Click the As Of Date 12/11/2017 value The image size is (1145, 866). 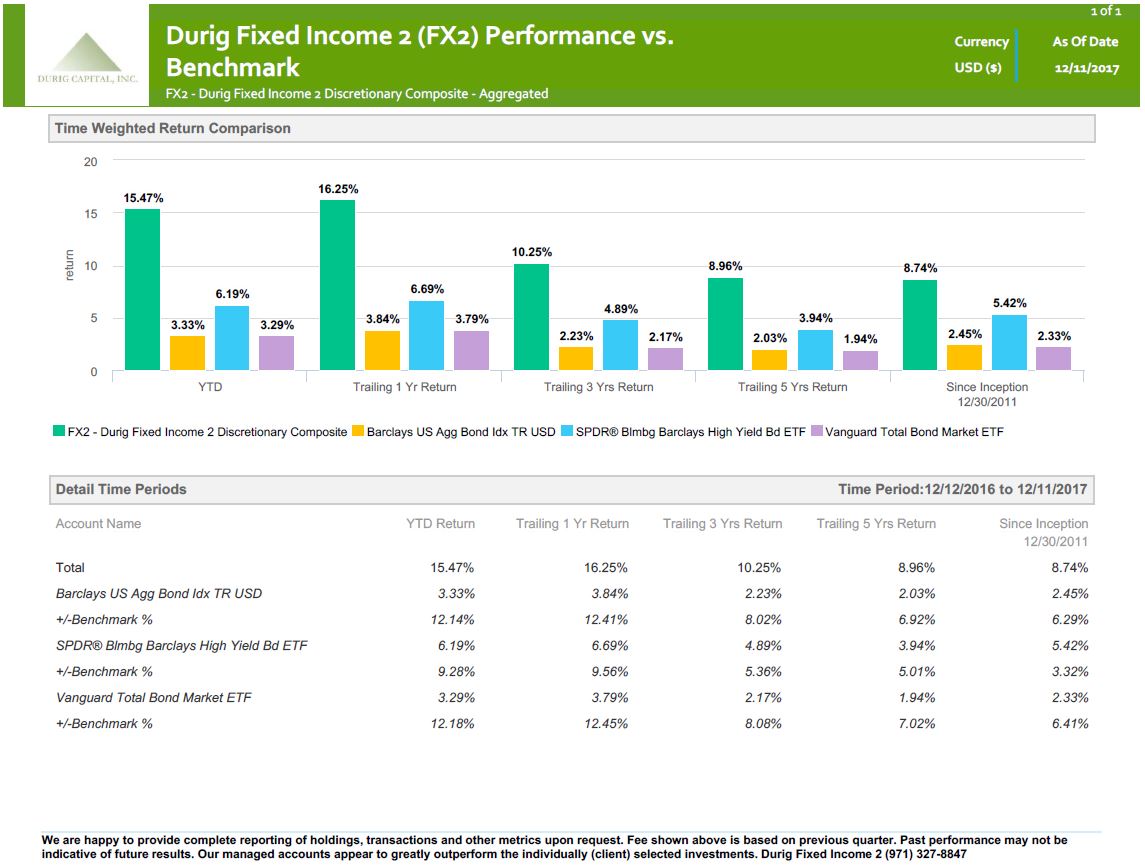coord(1087,68)
